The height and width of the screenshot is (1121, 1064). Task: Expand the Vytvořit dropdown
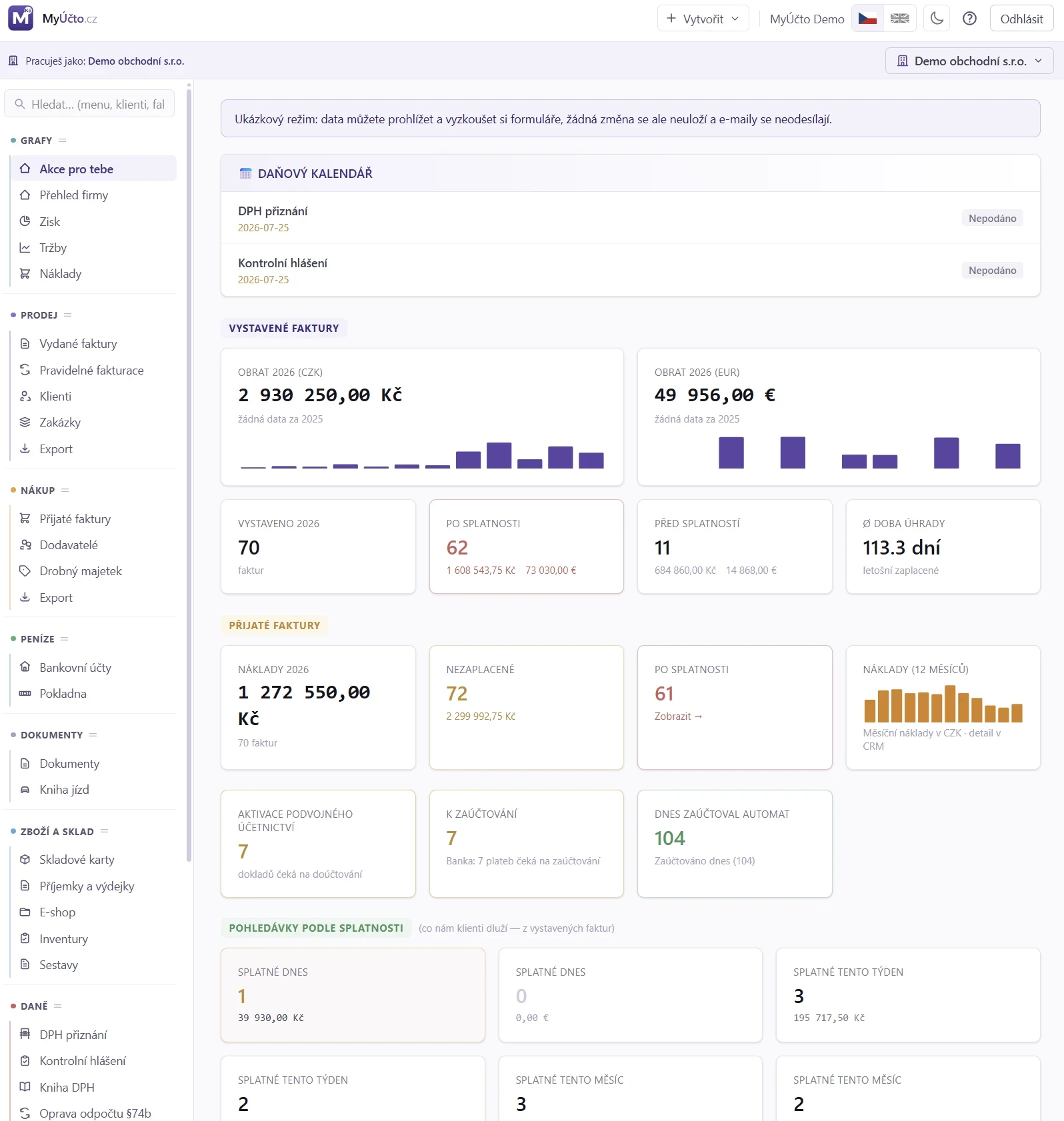pos(703,19)
